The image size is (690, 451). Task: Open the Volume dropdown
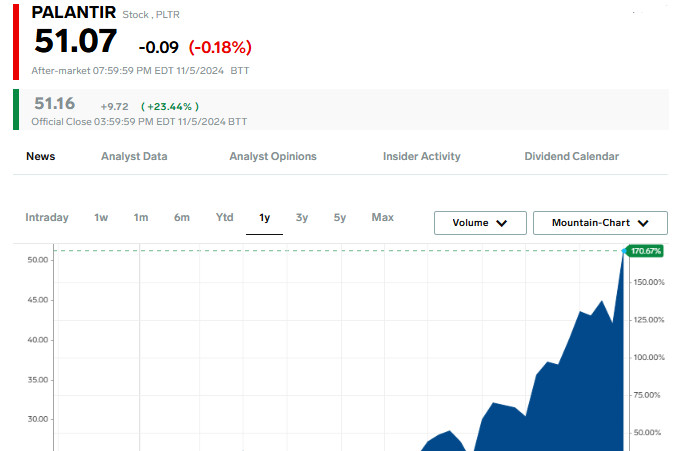[480, 223]
